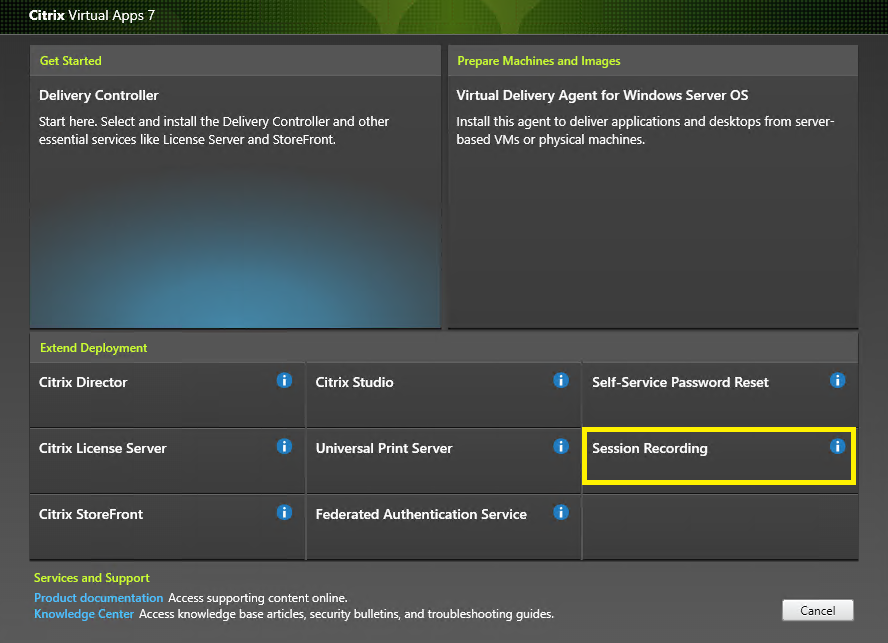This screenshot has height=643, width=888.
Task: View info icon for Citrix License Server
Action: coord(284,446)
